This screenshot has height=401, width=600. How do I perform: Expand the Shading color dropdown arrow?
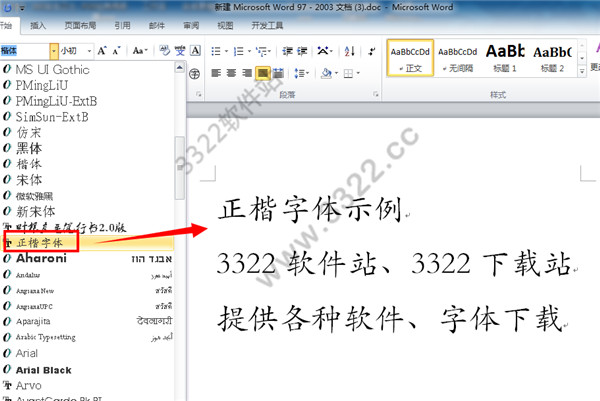(336, 73)
